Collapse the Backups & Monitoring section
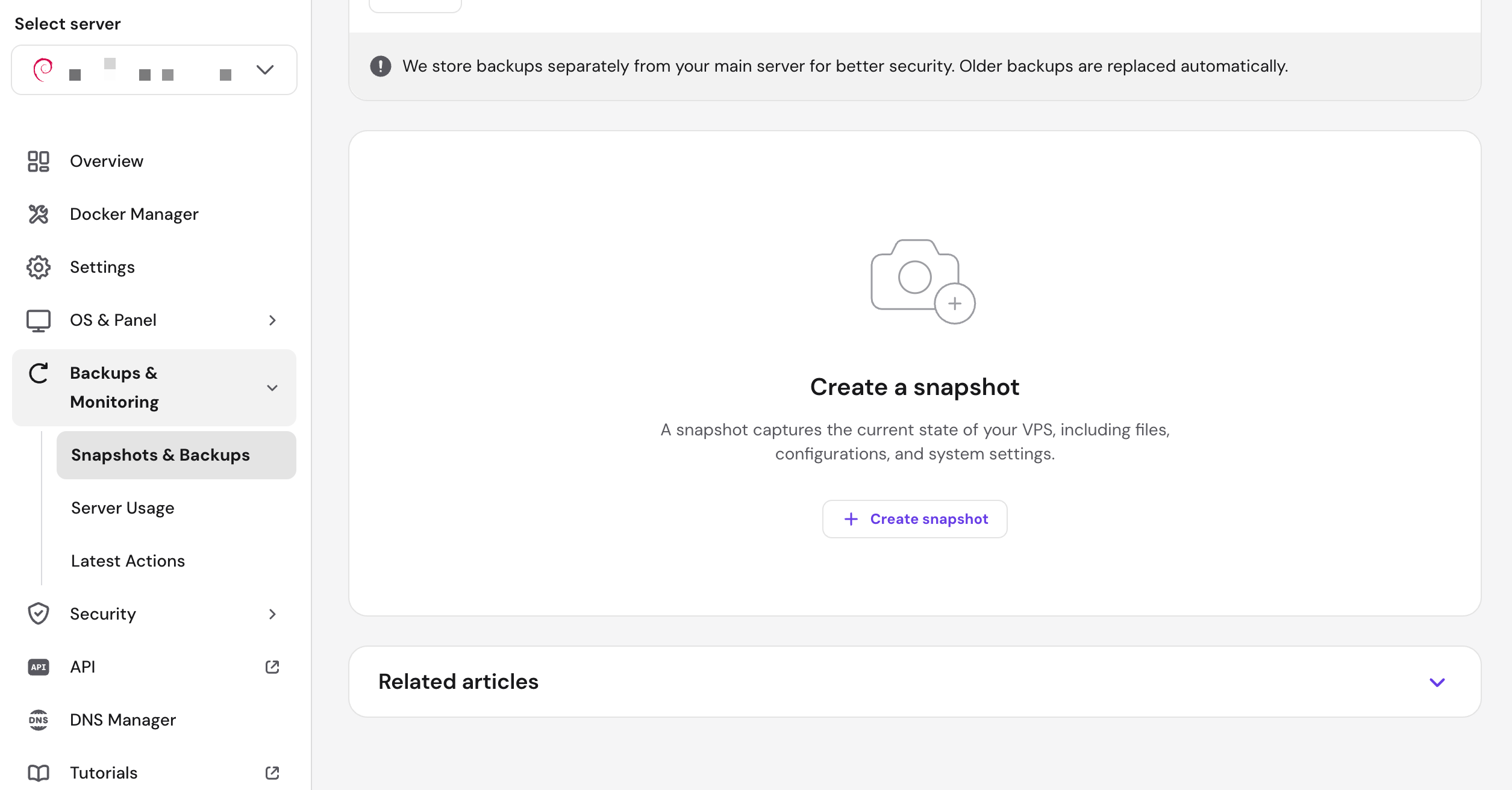 coord(272,388)
